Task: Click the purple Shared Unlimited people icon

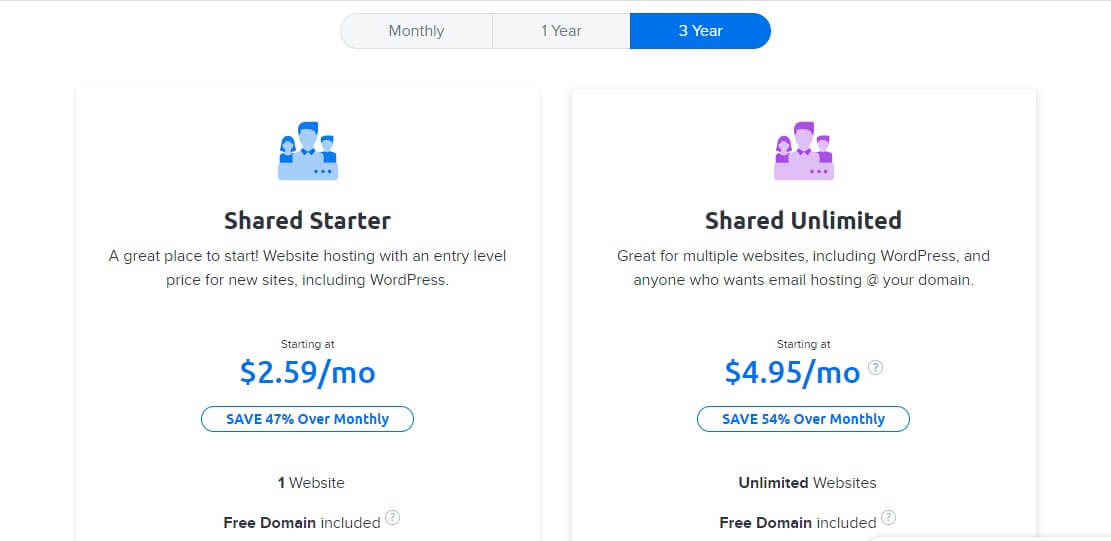Action: pos(803,150)
